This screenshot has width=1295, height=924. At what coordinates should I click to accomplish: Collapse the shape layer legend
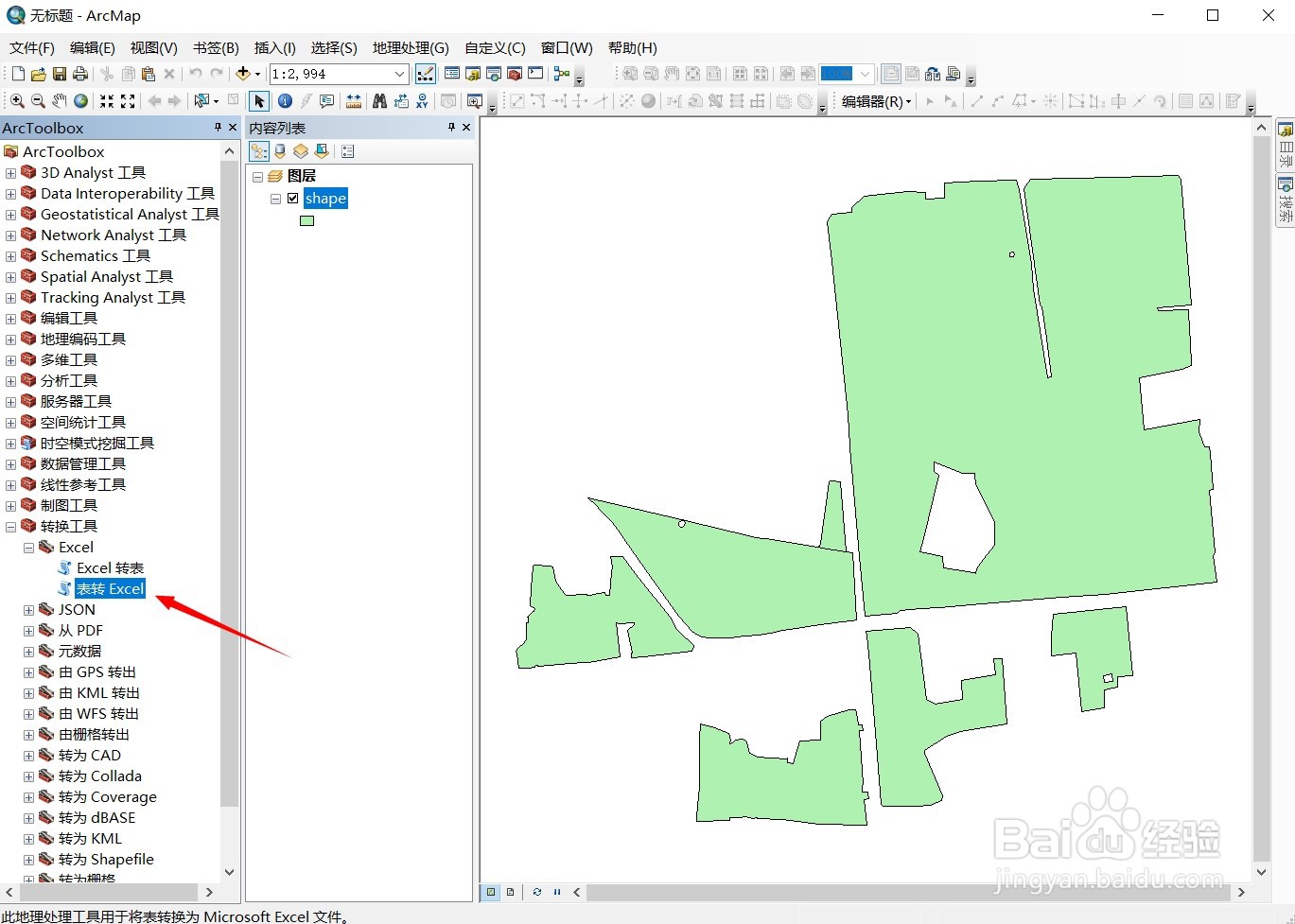tap(276, 199)
